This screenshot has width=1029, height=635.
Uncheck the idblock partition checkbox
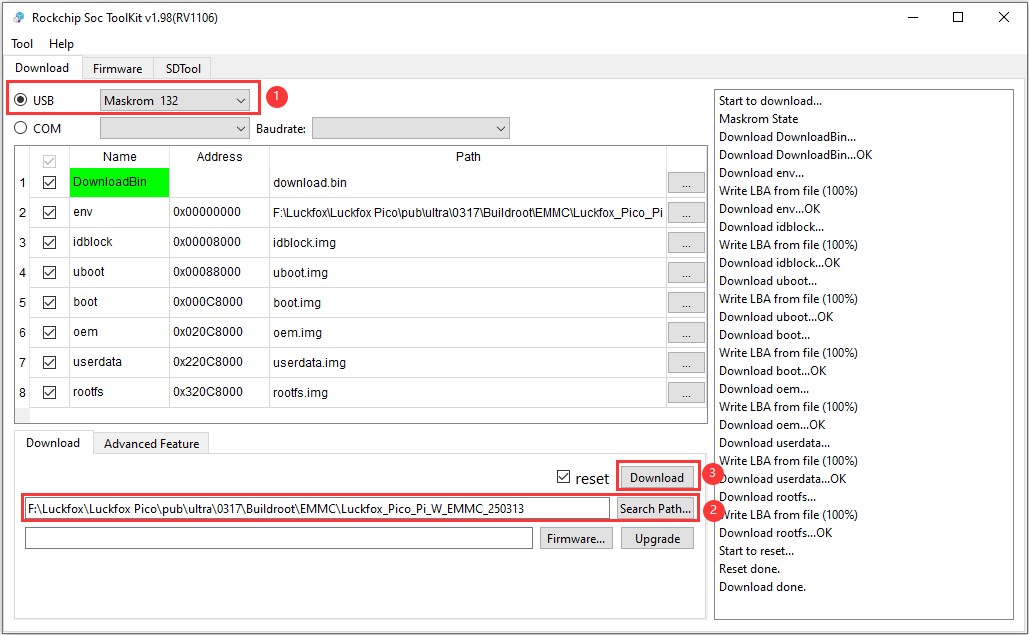(x=50, y=242)
